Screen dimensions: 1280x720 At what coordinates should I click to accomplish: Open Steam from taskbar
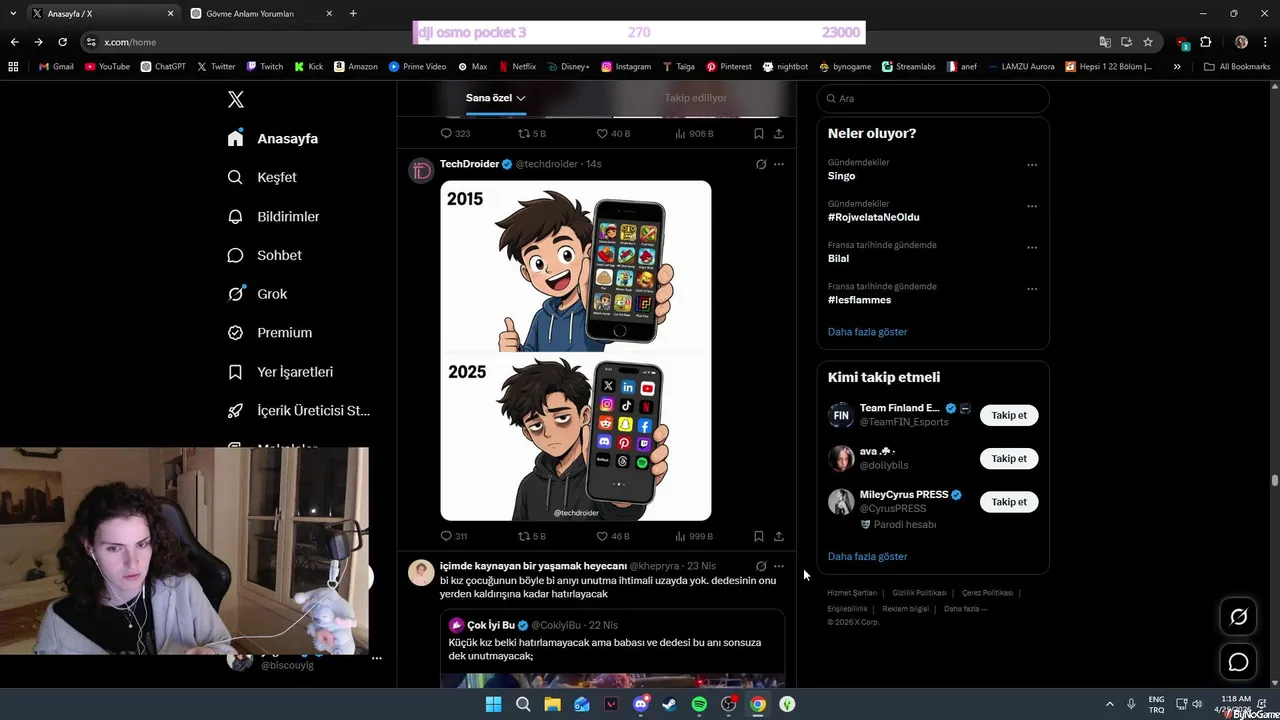(x=669, y=704)
